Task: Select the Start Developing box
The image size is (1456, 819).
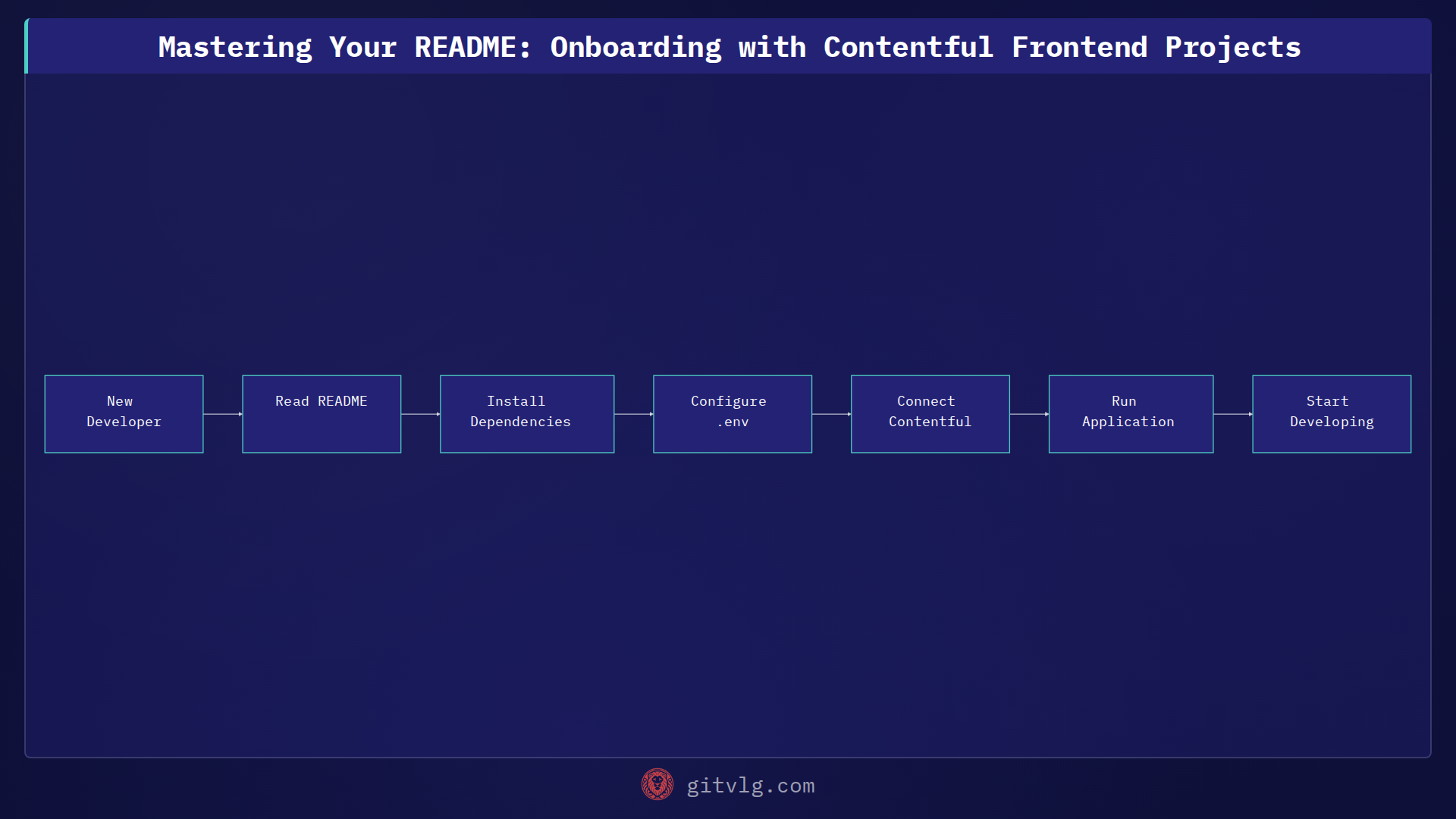Action: pos(1332,414)
